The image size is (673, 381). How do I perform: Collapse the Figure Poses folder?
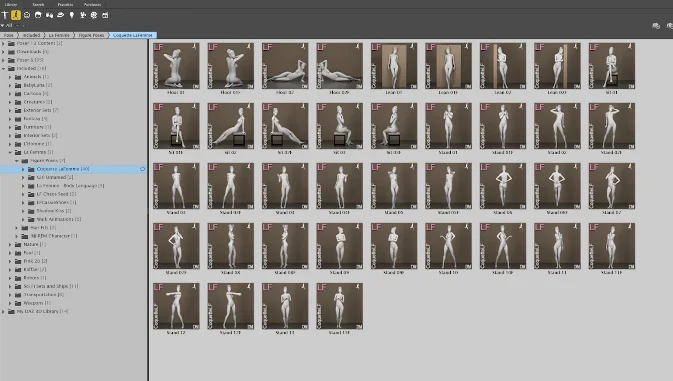(x=17, y=161)
